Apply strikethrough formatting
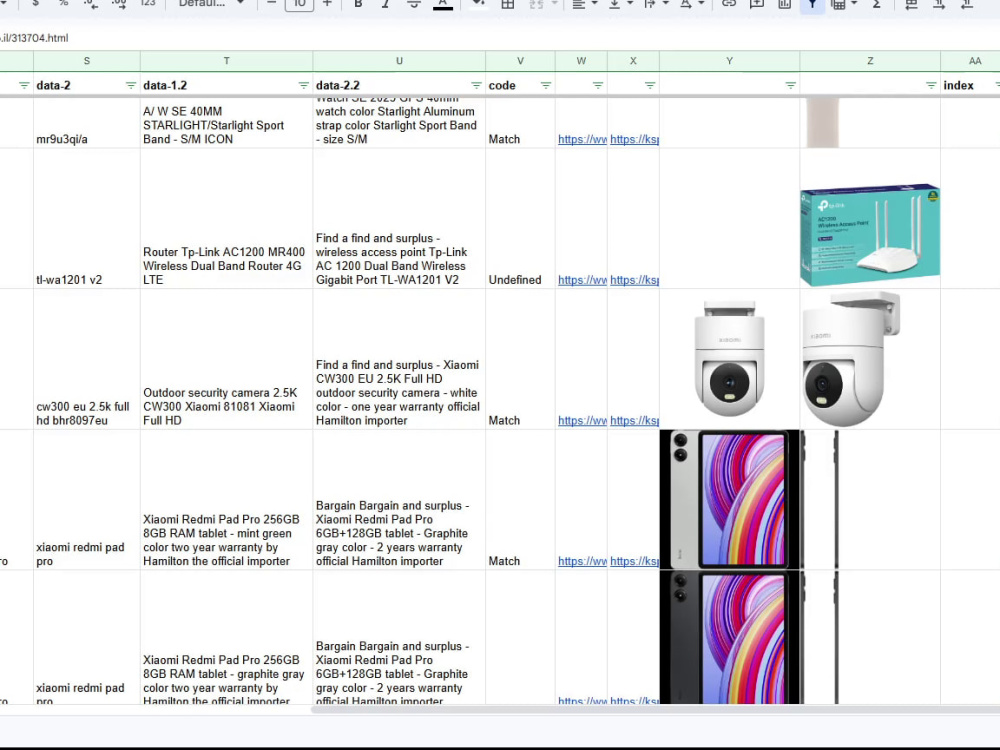 [413, 4]
